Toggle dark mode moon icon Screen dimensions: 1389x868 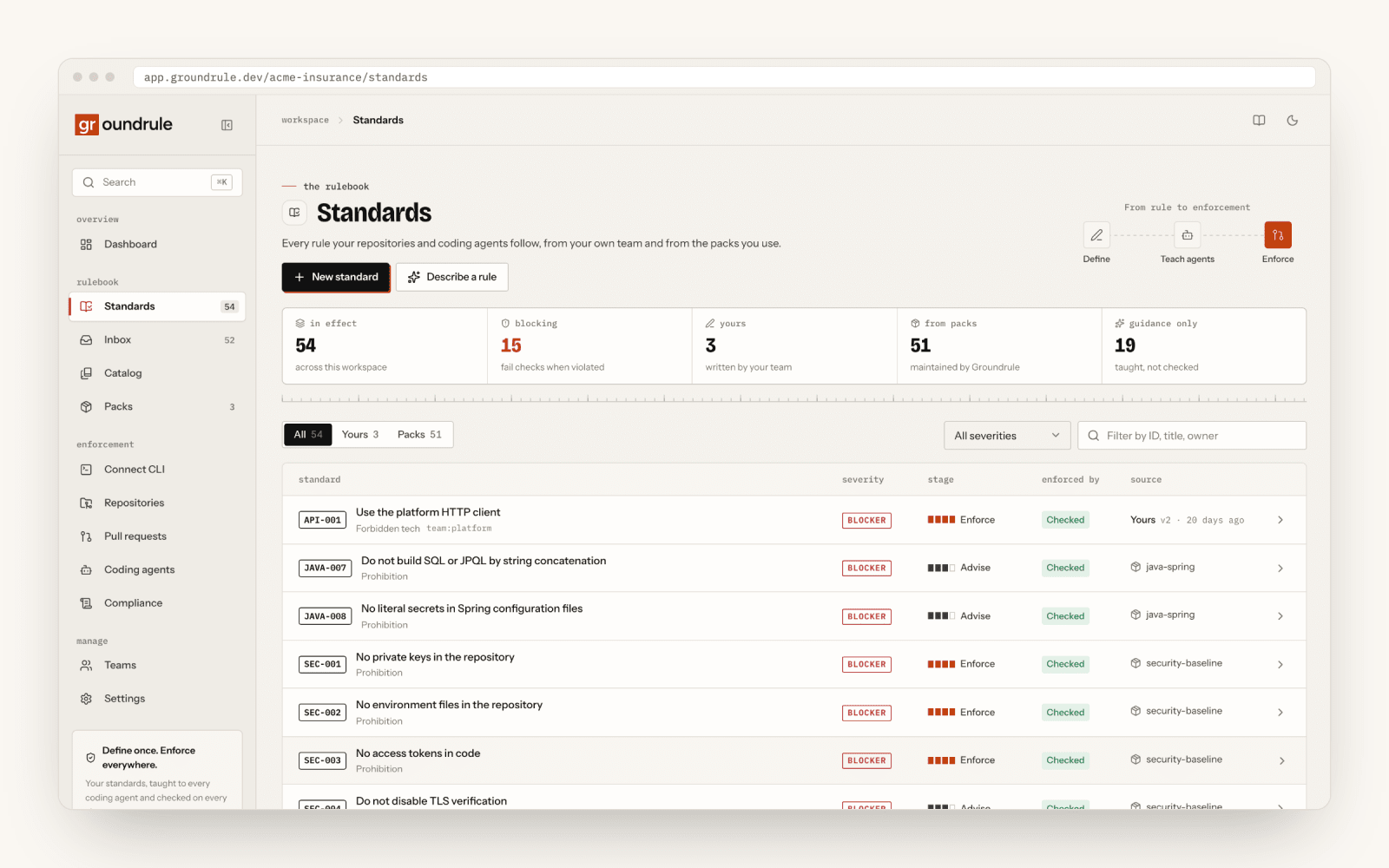(x=1292, y=121)
